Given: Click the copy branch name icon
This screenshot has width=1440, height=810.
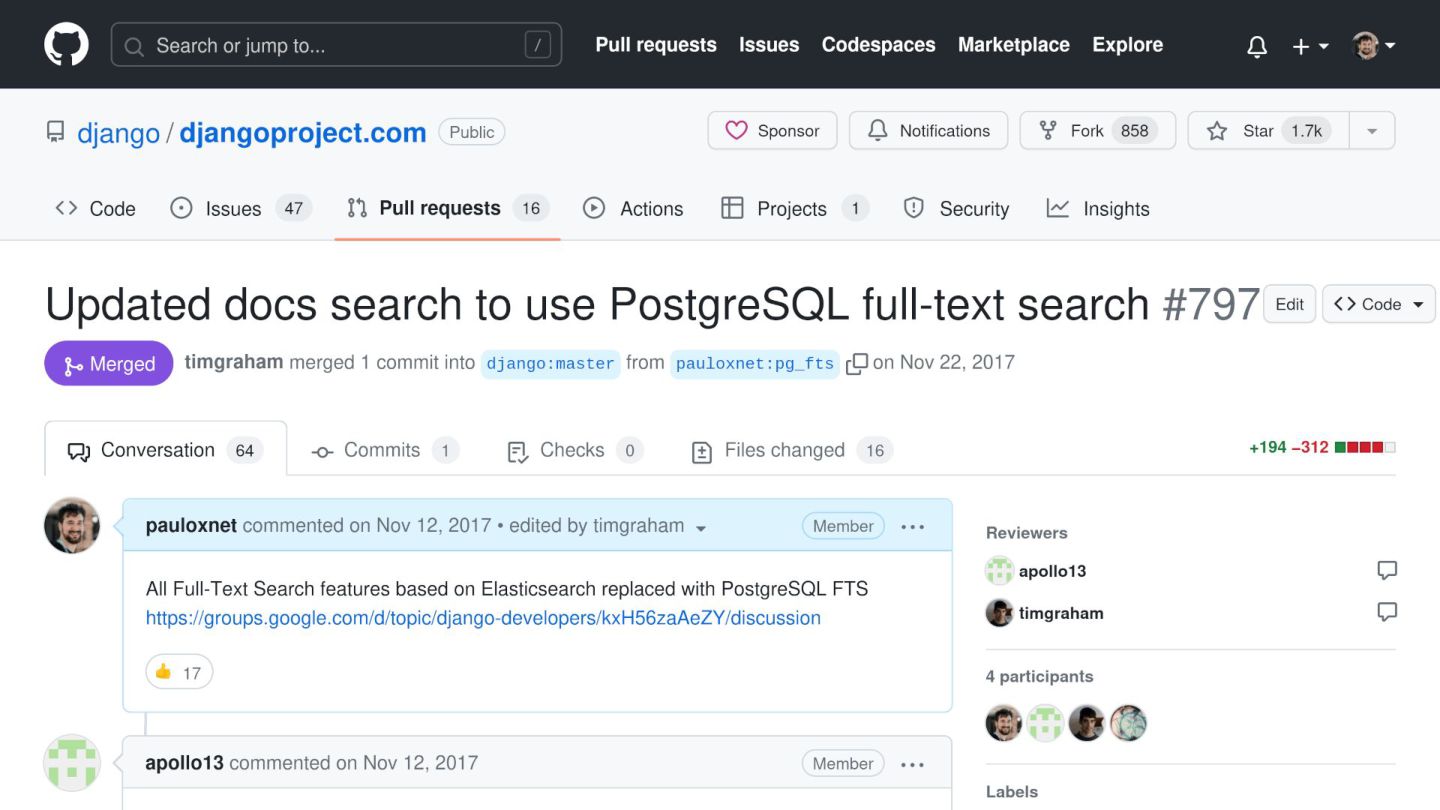Looking at the screenshot, I should 856,364.
